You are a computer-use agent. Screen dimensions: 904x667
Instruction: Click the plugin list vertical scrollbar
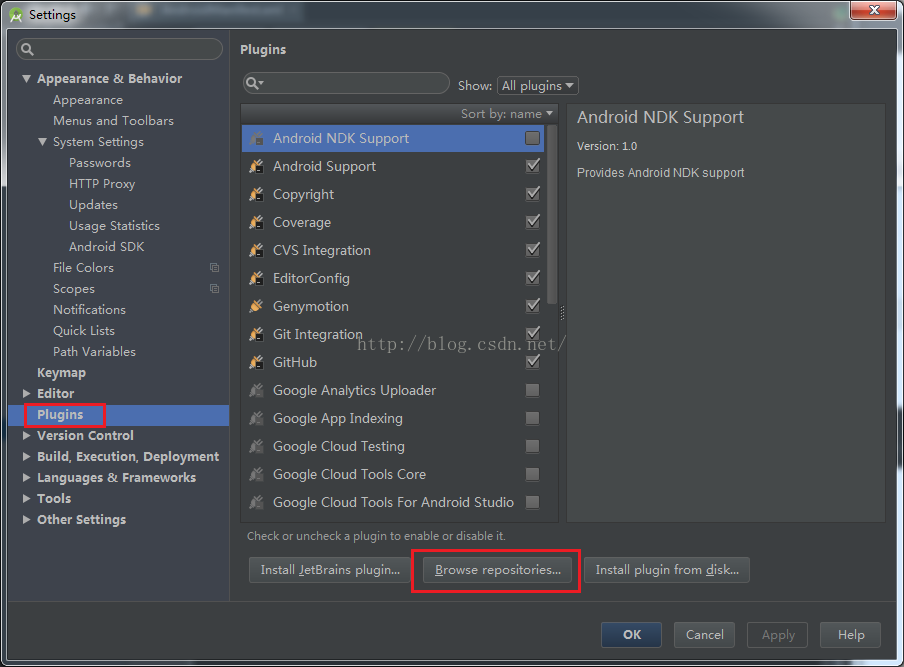click(x=552, y=214)
